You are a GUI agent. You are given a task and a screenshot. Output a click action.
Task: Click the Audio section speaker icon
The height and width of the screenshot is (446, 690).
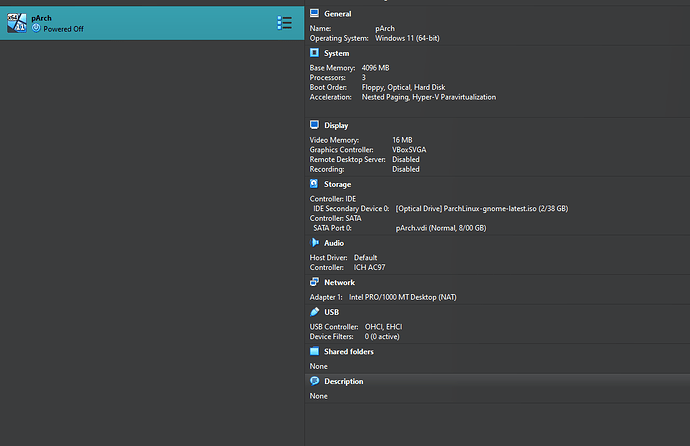coord(314,243)
